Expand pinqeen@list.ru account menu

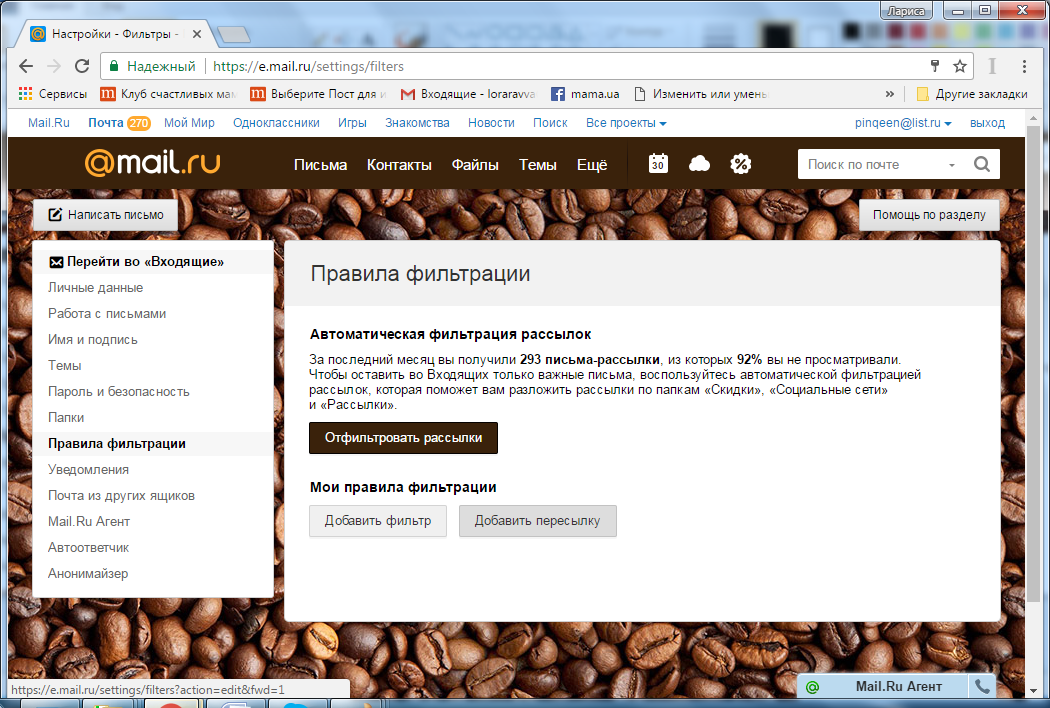click(x=903, y=123)
